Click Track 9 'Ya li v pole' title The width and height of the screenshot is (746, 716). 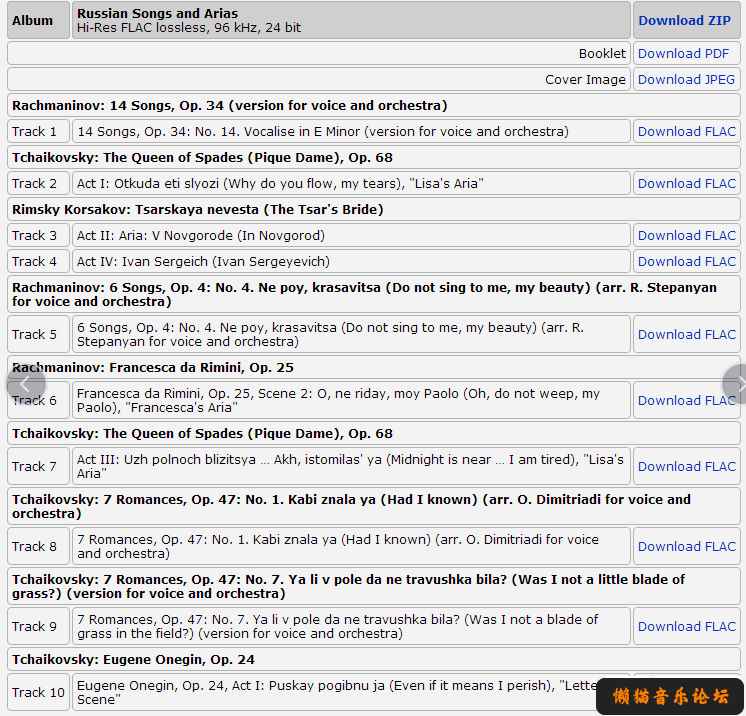click(x=338, y=627)
